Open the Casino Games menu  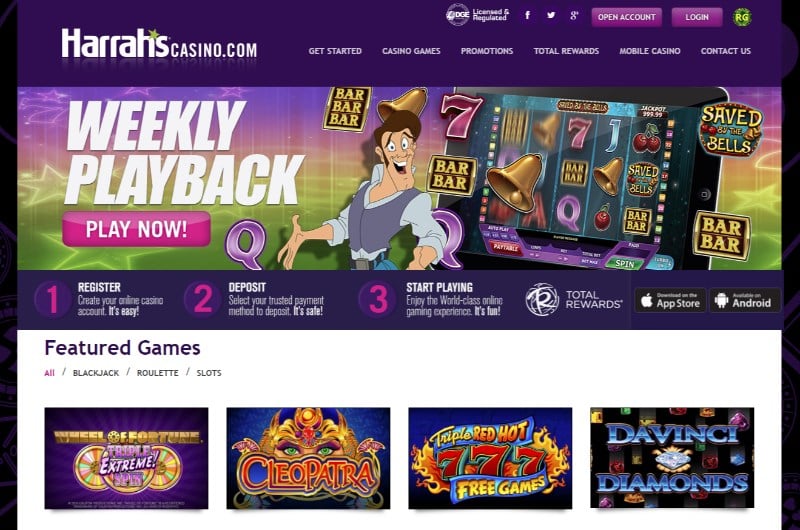[x=411, y=51]
